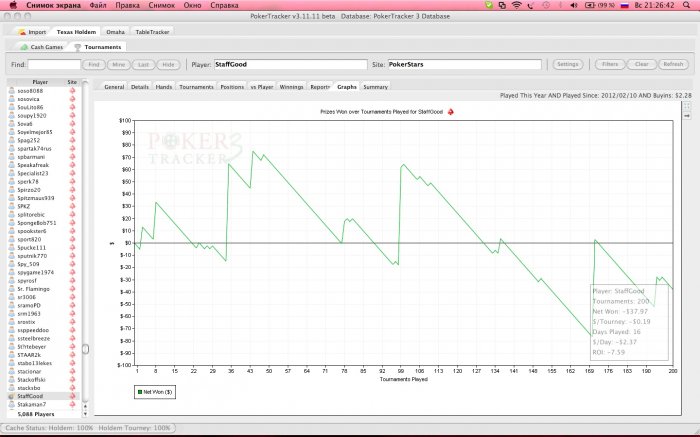Image resolution: width=700 pixels, height=437 pixels.
Task: Click the Import tab icon
Action: pos(20,32)
